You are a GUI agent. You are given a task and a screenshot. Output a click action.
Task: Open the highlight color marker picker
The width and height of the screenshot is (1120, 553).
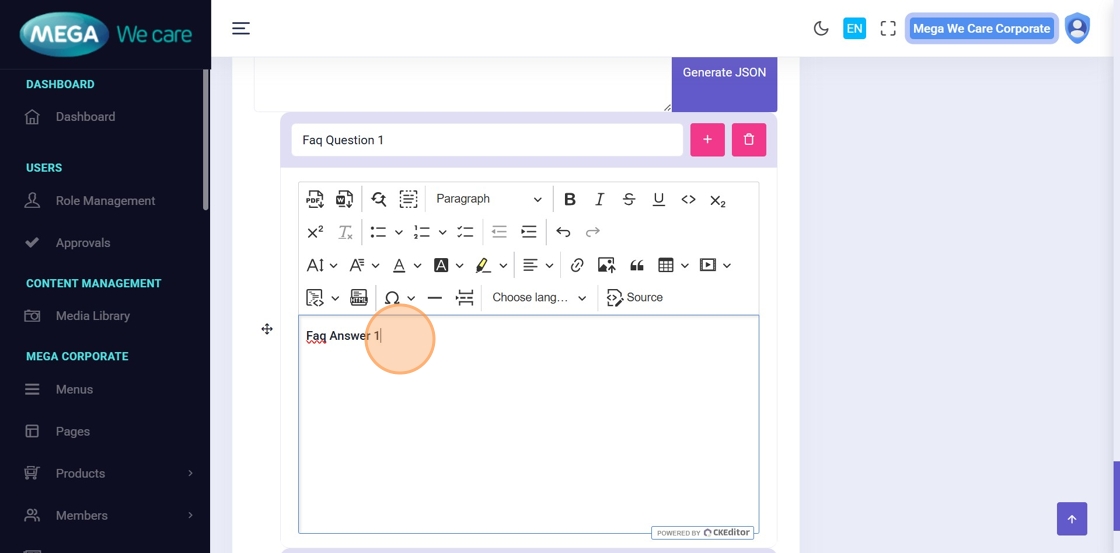[x=502, y=265]
